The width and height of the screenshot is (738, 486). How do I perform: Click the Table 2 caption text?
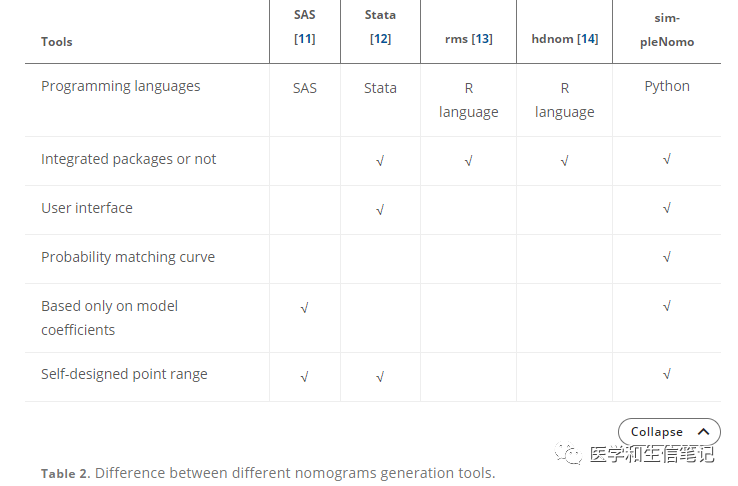[268, 473]
